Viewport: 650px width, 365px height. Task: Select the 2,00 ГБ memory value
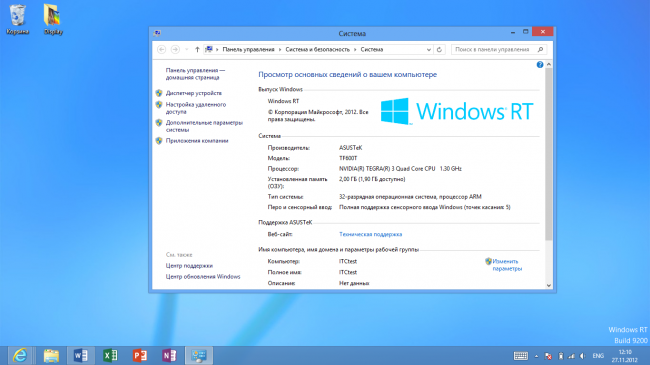372,179
